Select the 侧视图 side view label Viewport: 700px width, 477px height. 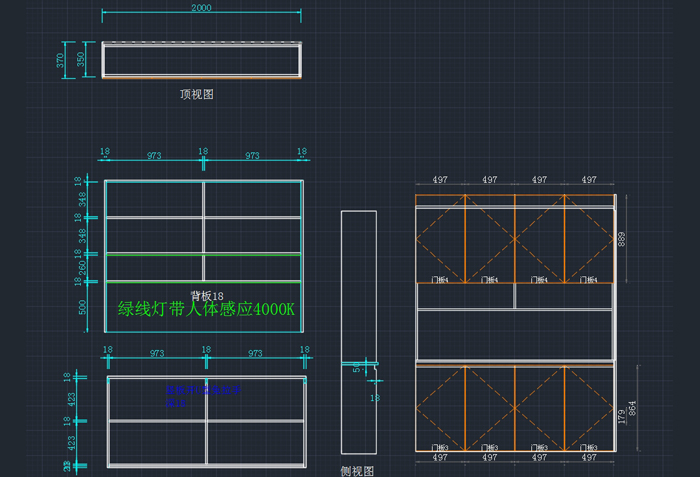tap(357, 470)
